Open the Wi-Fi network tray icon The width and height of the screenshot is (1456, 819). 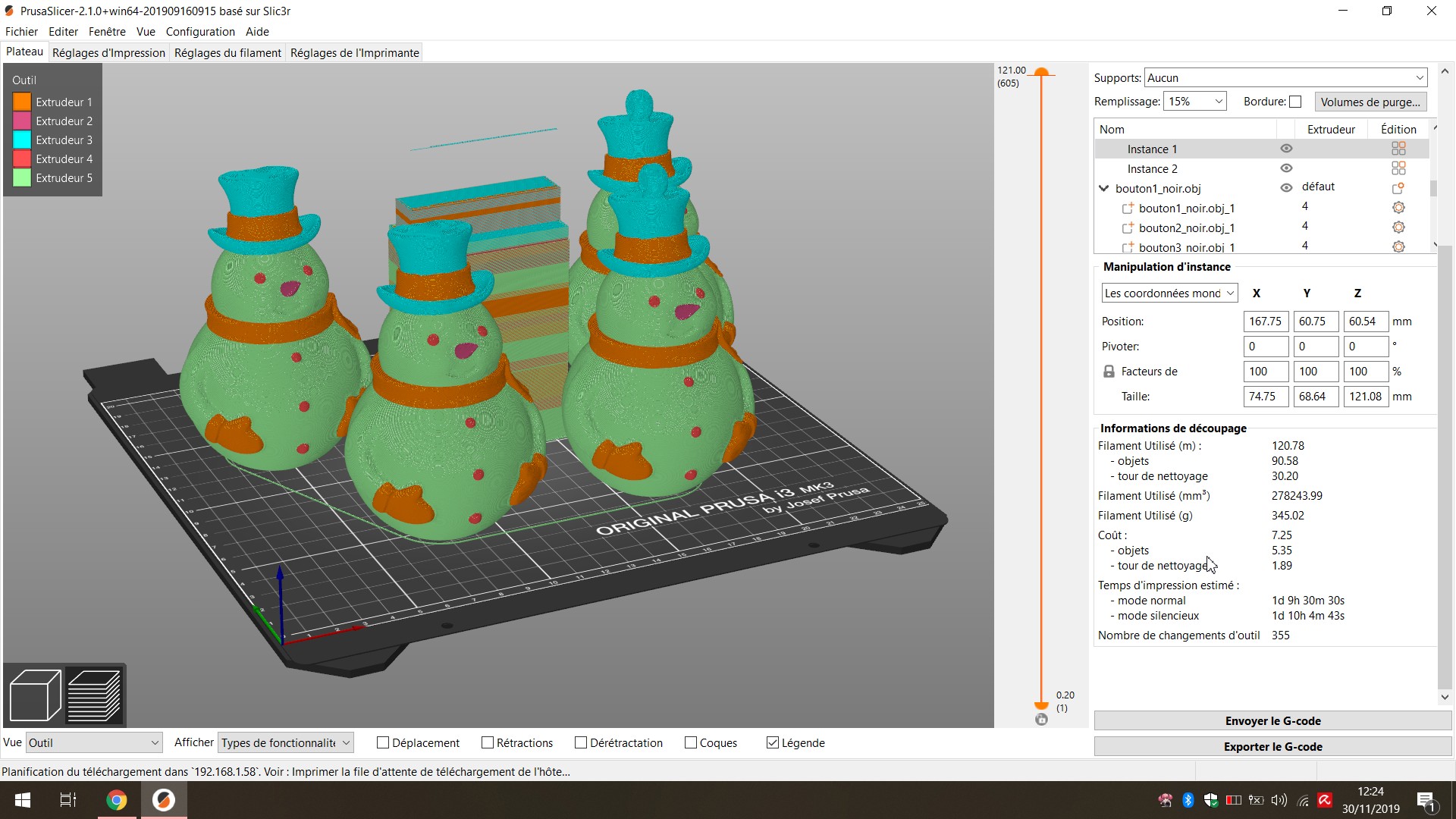(1303, 800)
